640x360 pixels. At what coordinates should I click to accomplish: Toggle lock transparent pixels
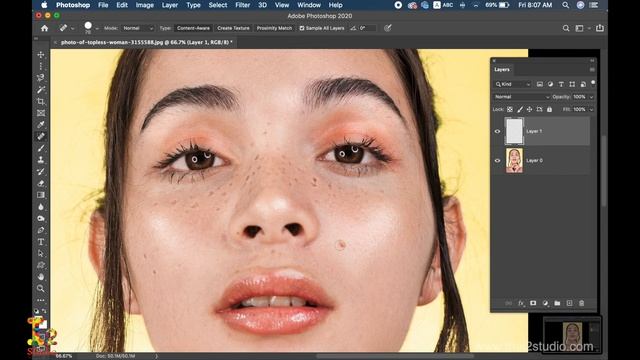tap(510, 109)
